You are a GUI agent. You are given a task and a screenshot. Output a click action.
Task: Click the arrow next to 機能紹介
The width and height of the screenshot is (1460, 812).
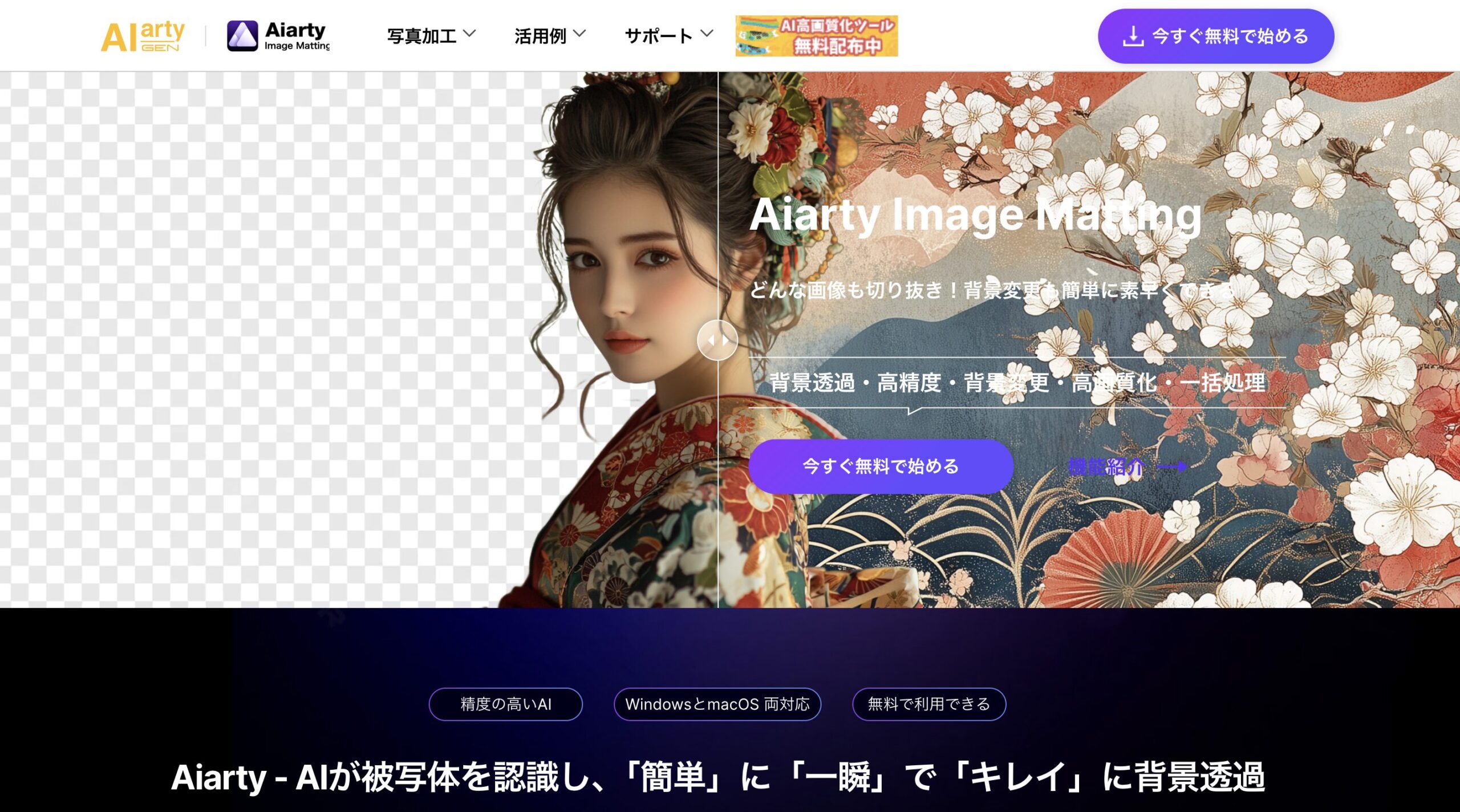1173,467
